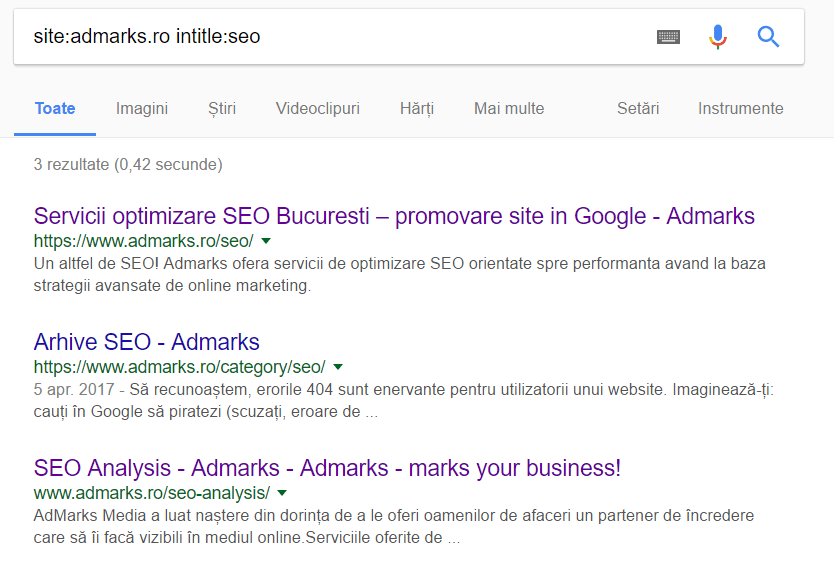Expand dropdown arrow next to seo-analysis/ URL
The image size is (834, 565).
pos(282,493)
